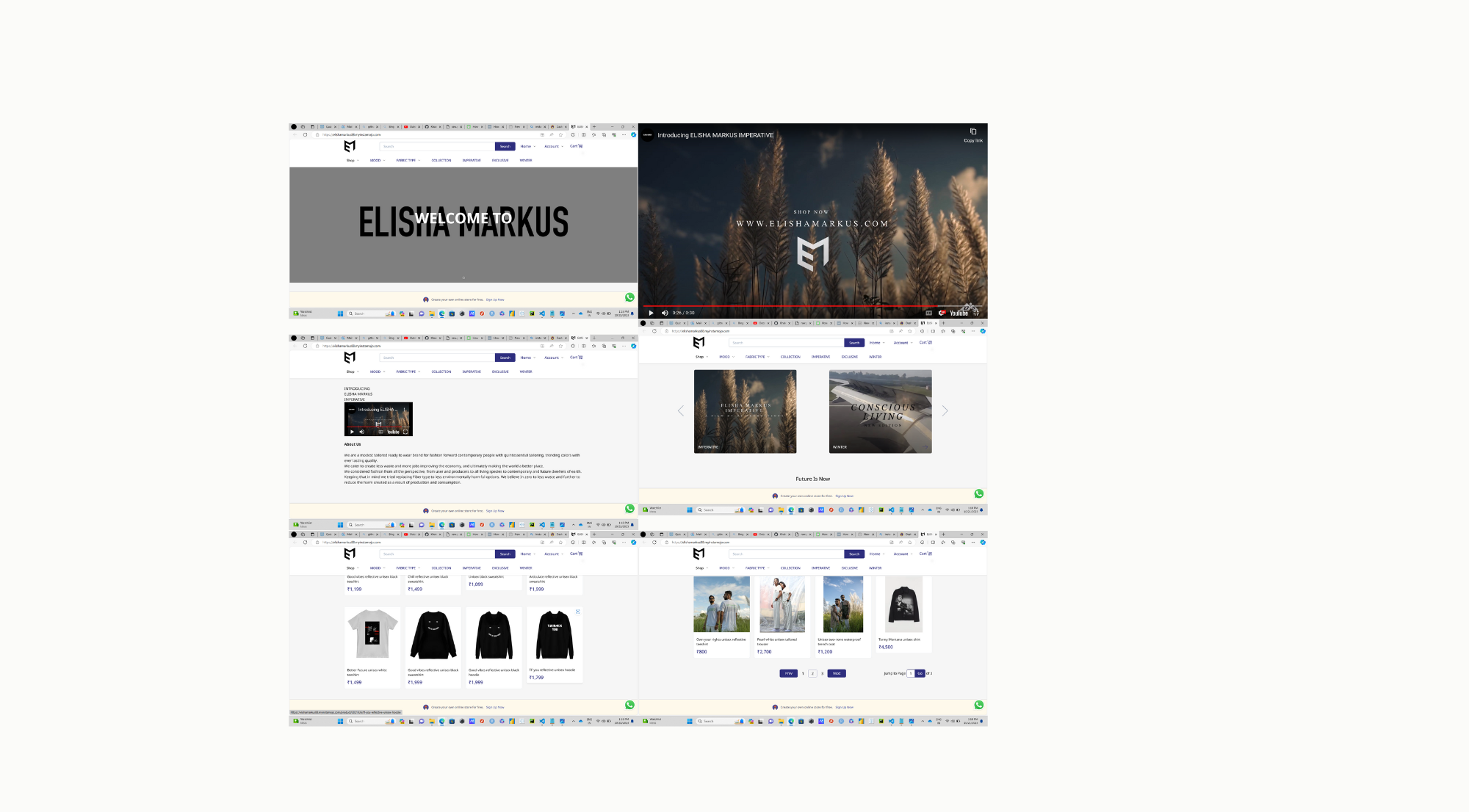1469x812 pixels.
Task: Go to the next page with the Next button
Action: (x=837, y=673)
